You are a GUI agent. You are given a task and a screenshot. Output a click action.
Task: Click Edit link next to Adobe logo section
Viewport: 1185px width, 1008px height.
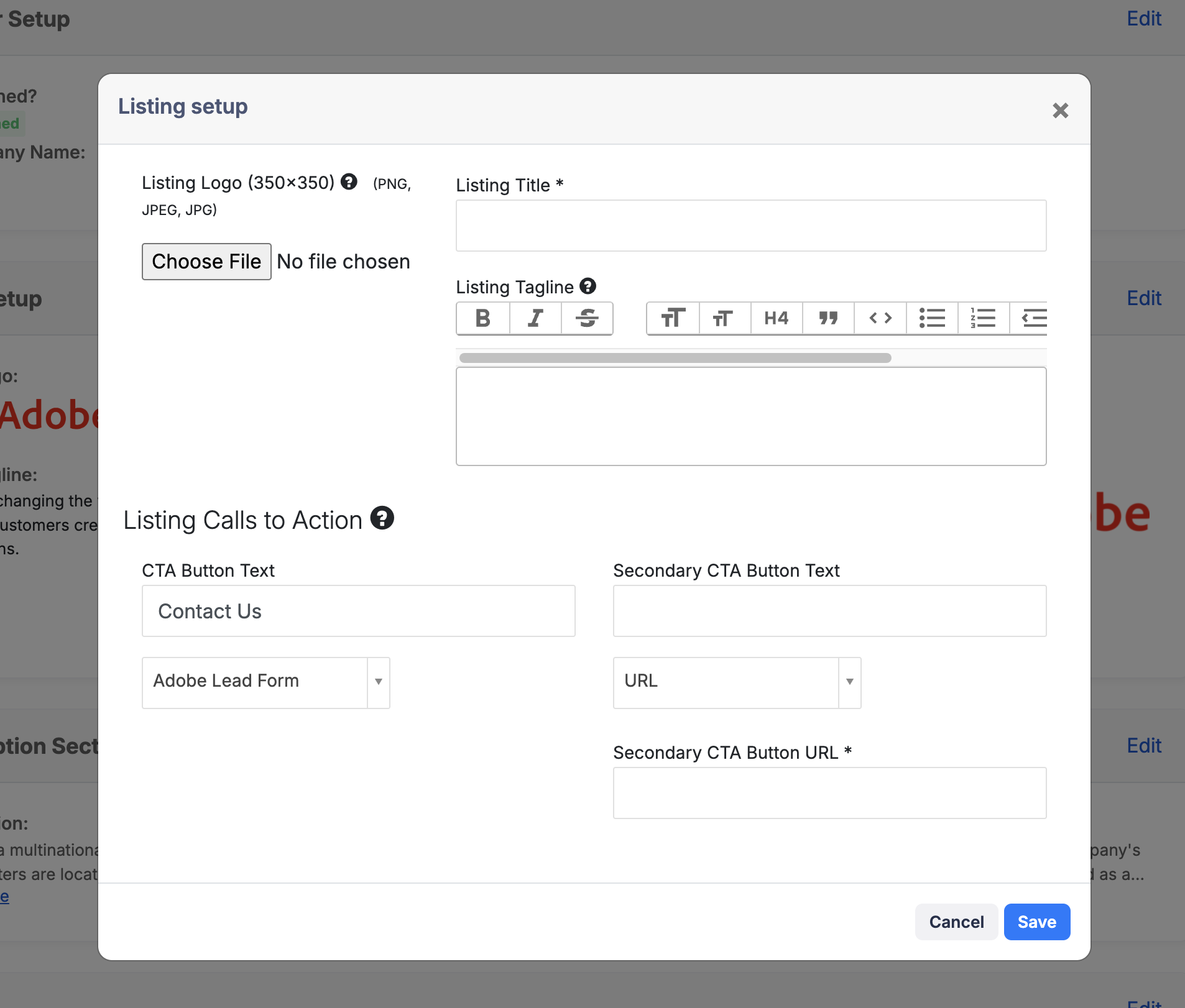pyautogui.click(x=1144, y=298)
